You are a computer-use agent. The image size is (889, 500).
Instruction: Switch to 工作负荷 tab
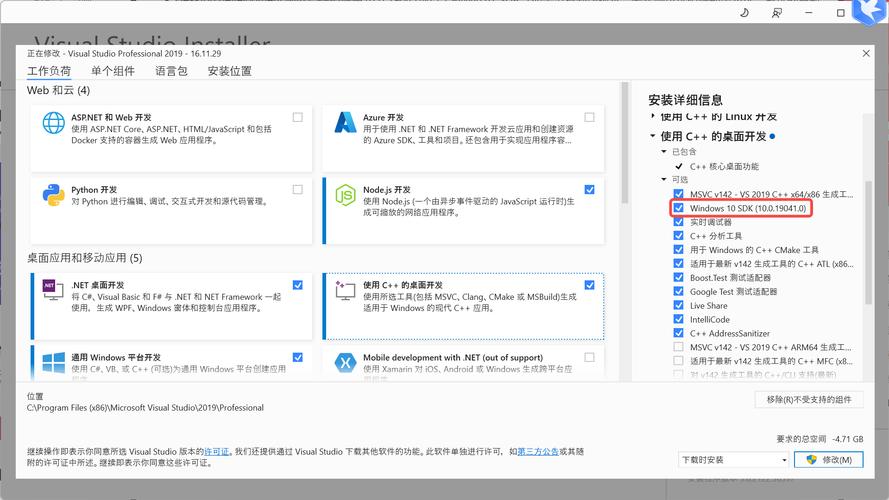click(49, 71)
